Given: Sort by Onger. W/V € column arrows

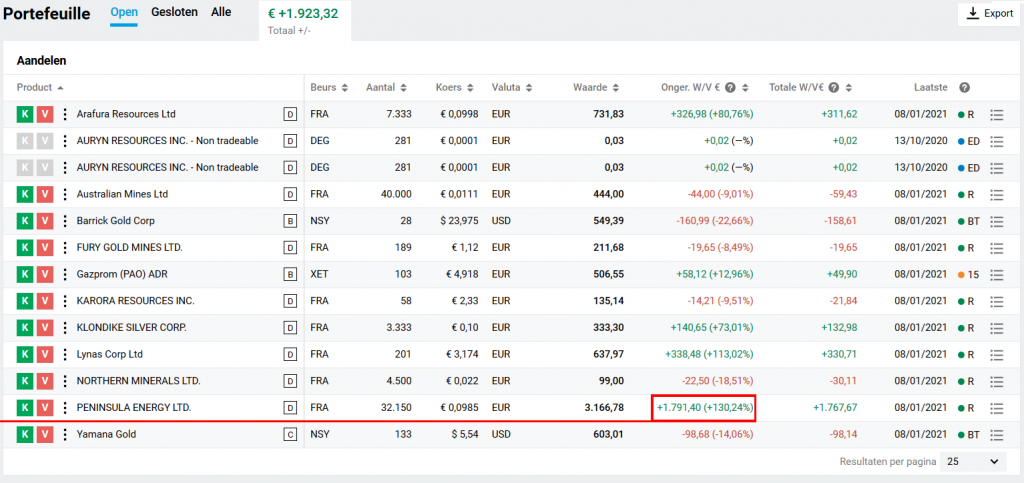Looking at the screenshot, I should [745, 87].
